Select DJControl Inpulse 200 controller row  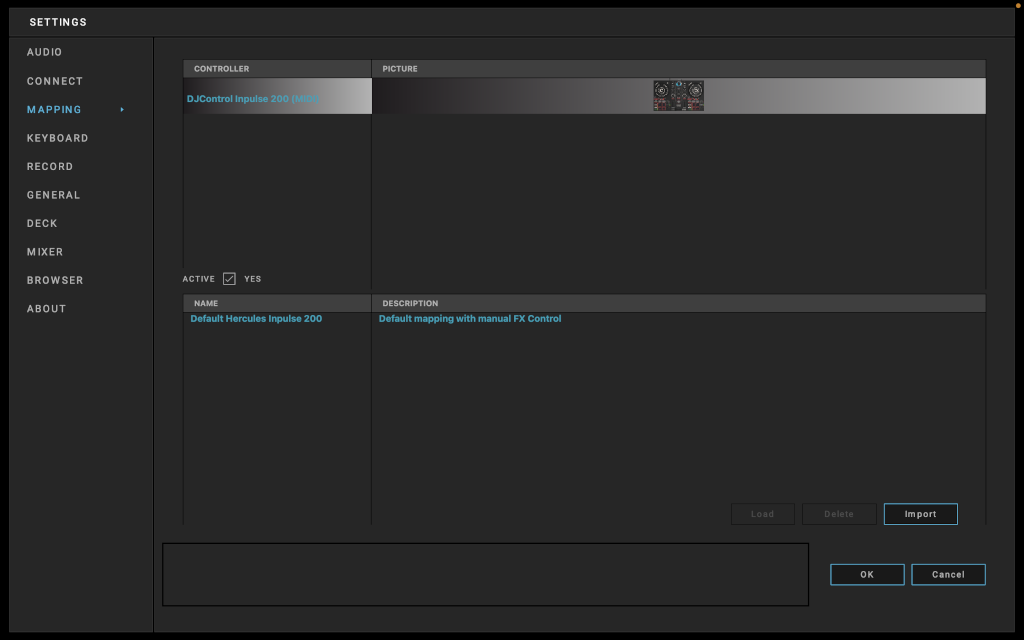click(252, 99)
